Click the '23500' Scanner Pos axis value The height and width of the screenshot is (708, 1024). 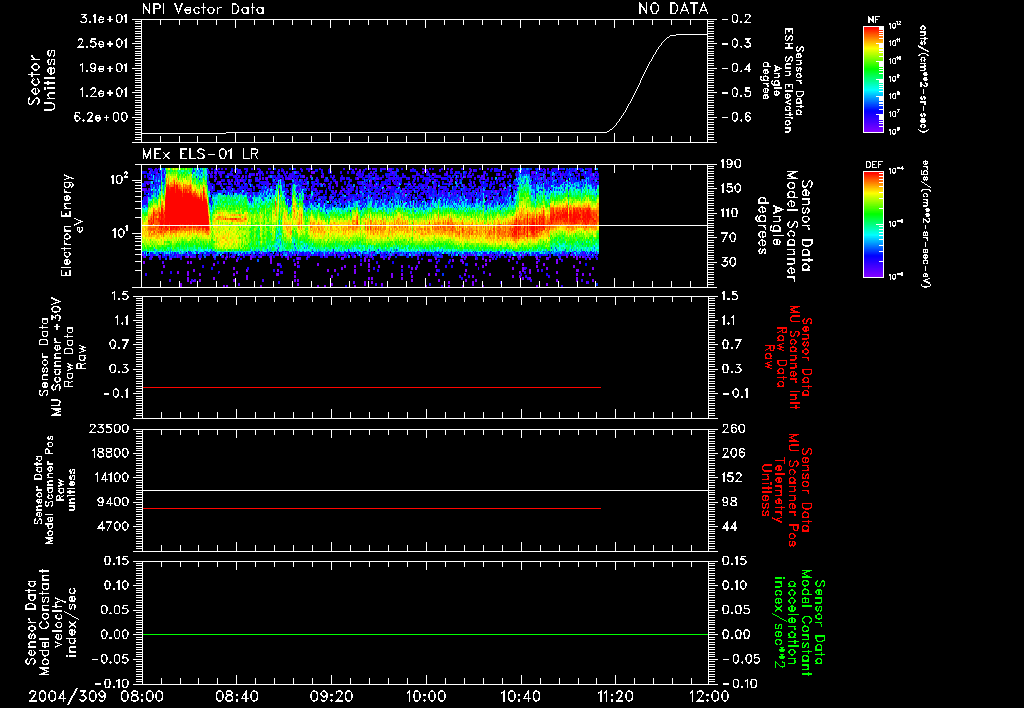[109, 429]
